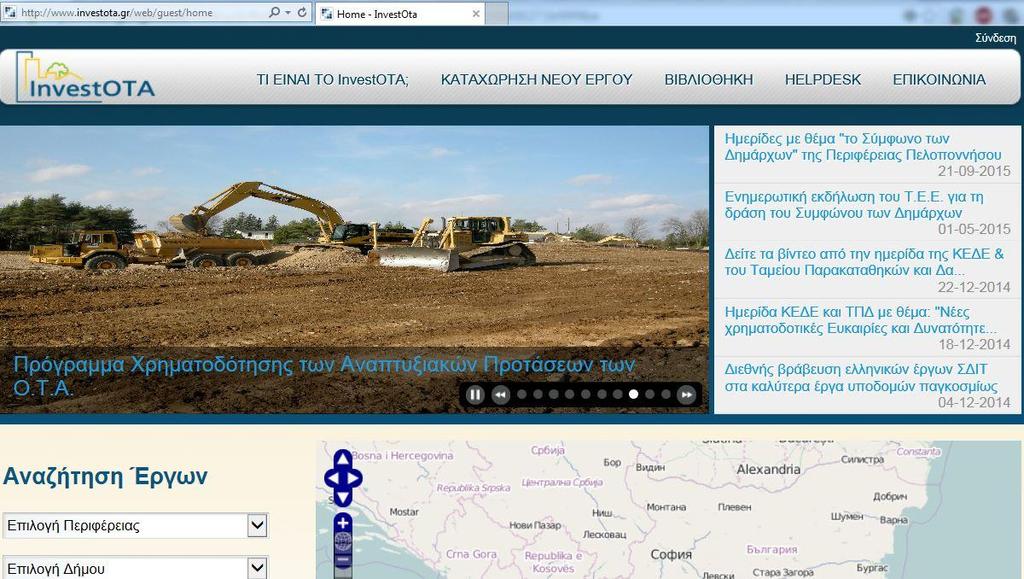Open the ΒΙΒΛΙΟΘΗΚΗ menu item
Screen dimensions: 1024x579
(x=709, y=80)
